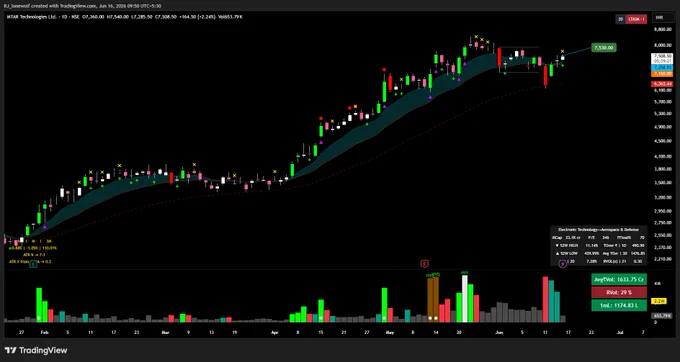Image resolution: width=680 pixels, height=362 pixels.
Task: Click the Jun label on the time axis
Action: pyautogui.click(x=499, y=333)
